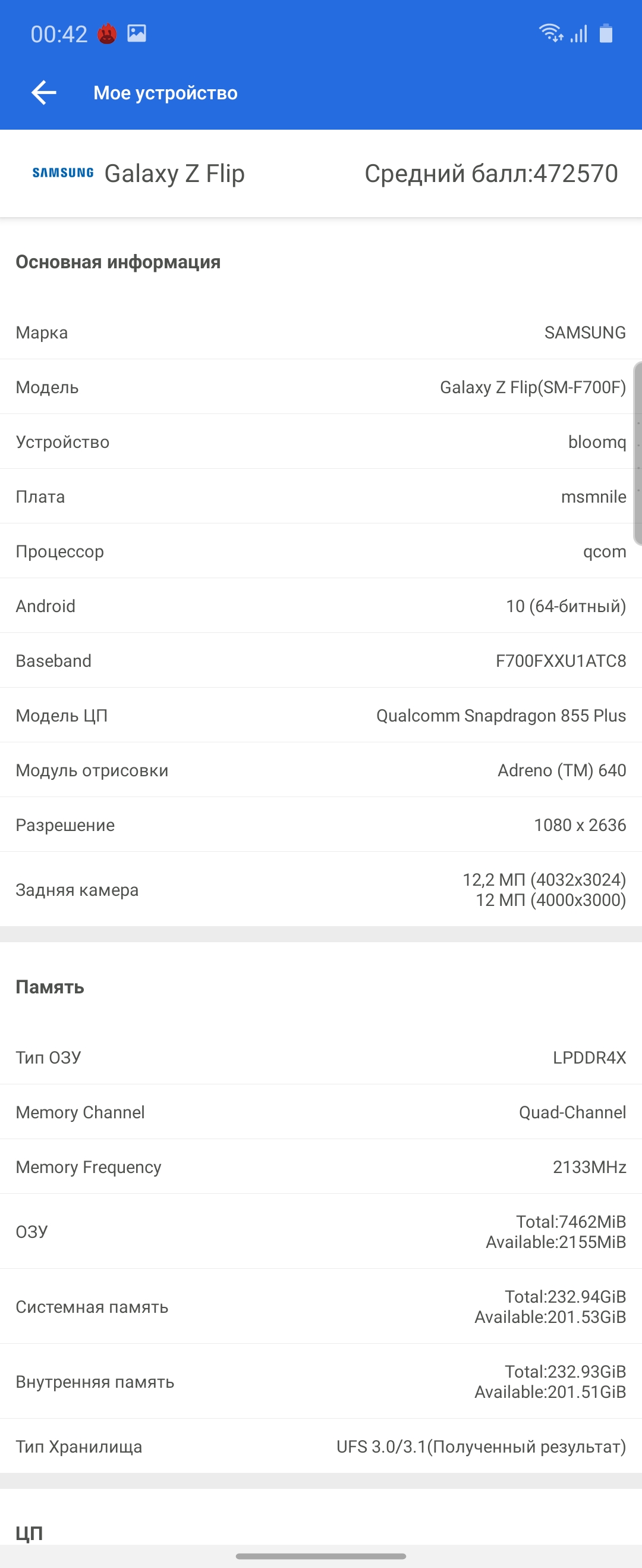Tap the average score 472570 text
The image size is (642, 1568).
point(491,174)
